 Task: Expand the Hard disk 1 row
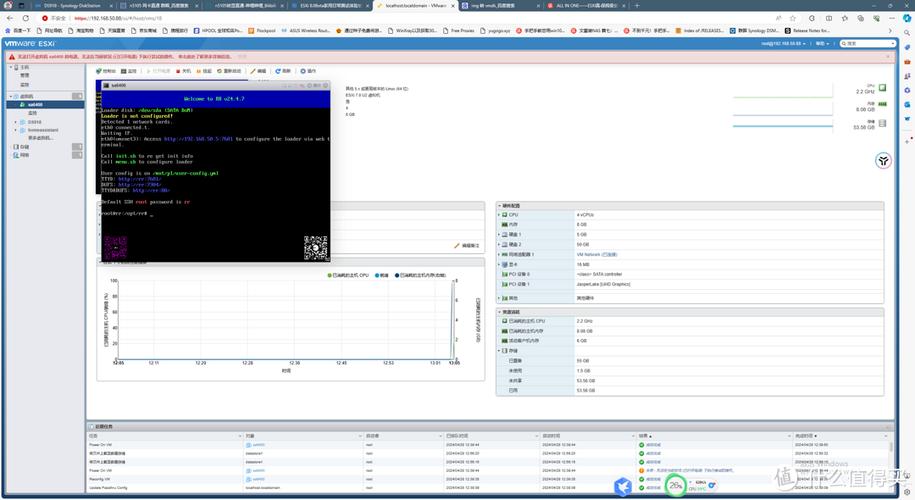[501, 234]
